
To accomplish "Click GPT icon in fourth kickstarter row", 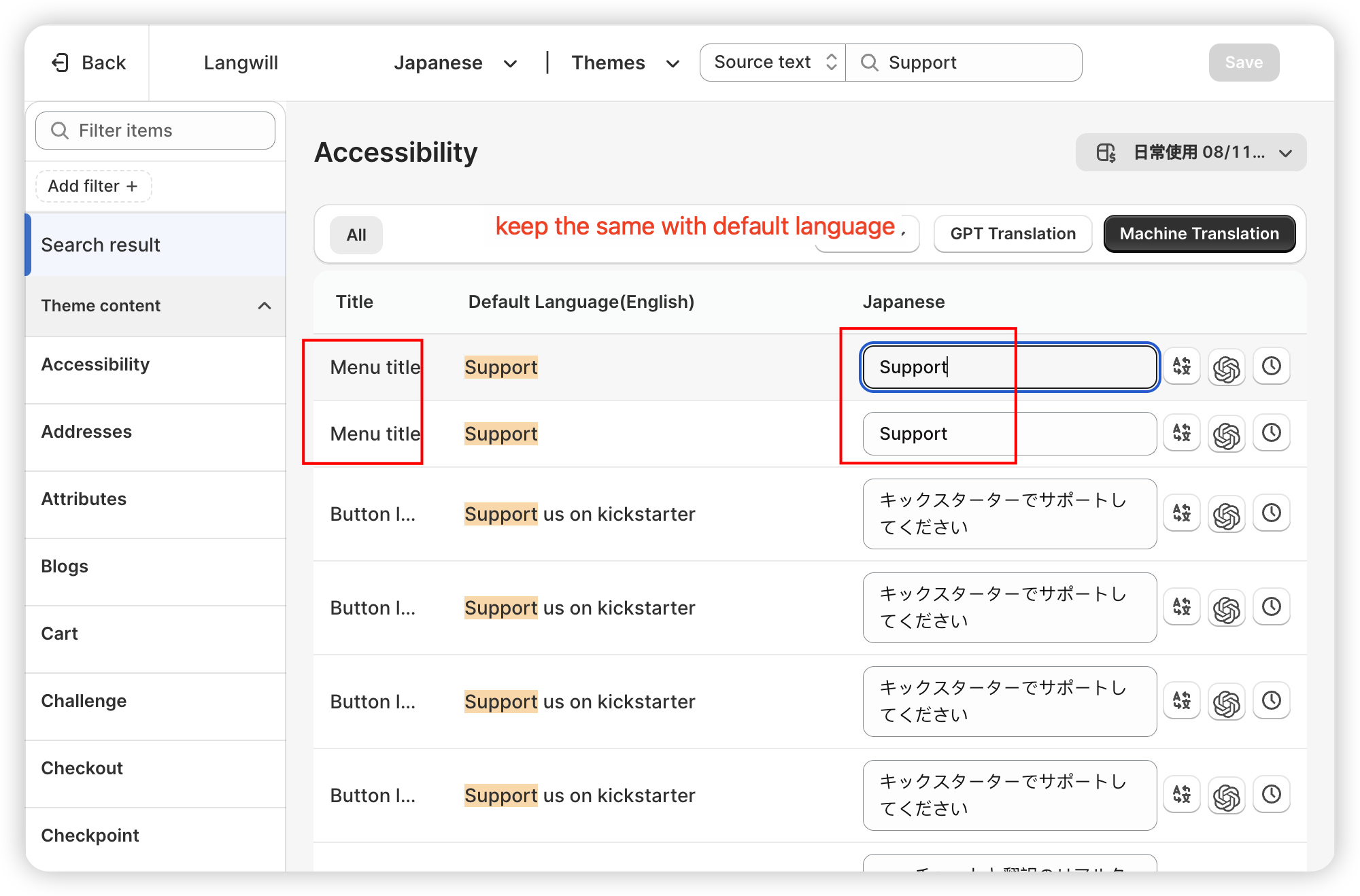I will click(x=1227, y=796).
